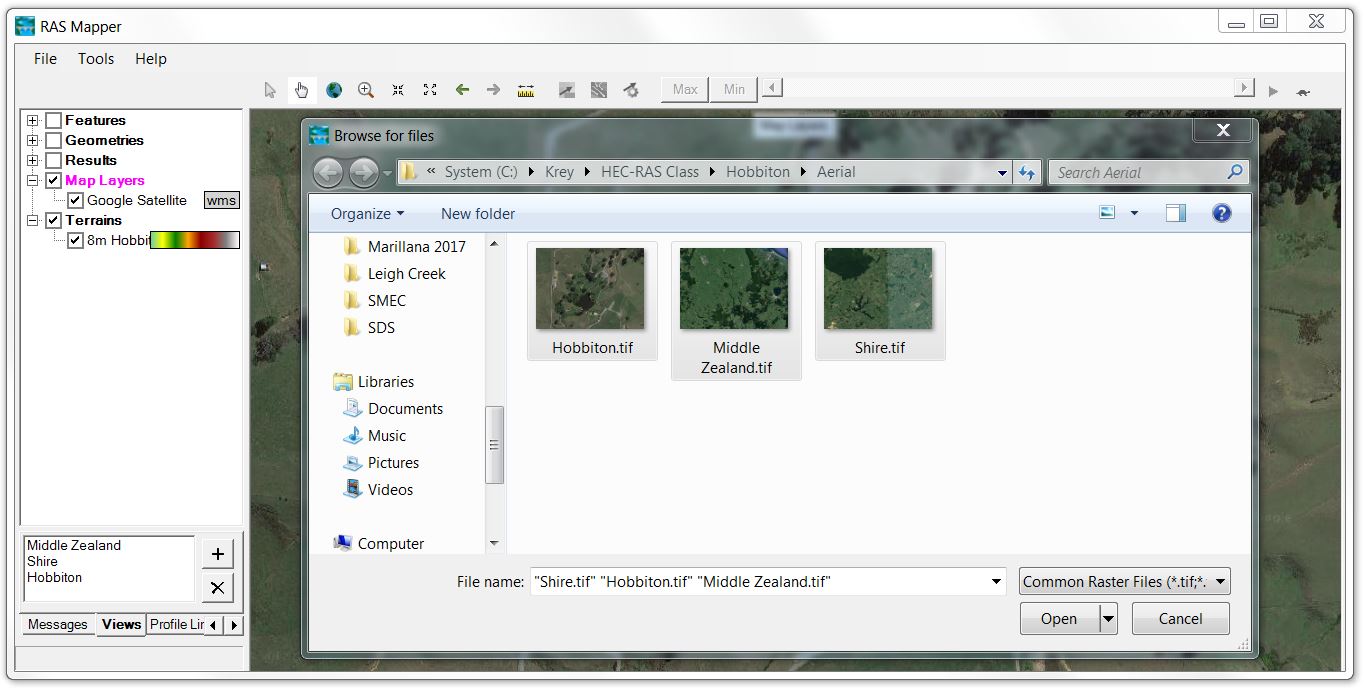Screen dimensions: 1364x692
Task: Select the measure ruler tool
Action: click(526, 90)
